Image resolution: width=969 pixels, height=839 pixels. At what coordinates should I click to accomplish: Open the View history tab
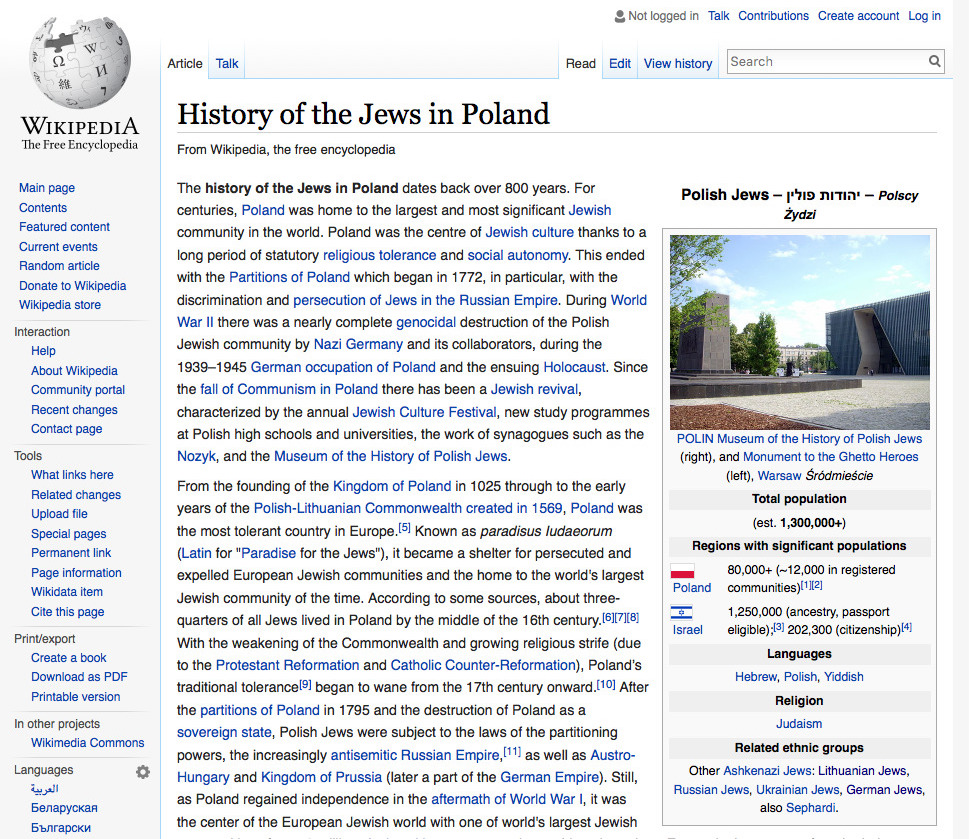coord(677,63)
